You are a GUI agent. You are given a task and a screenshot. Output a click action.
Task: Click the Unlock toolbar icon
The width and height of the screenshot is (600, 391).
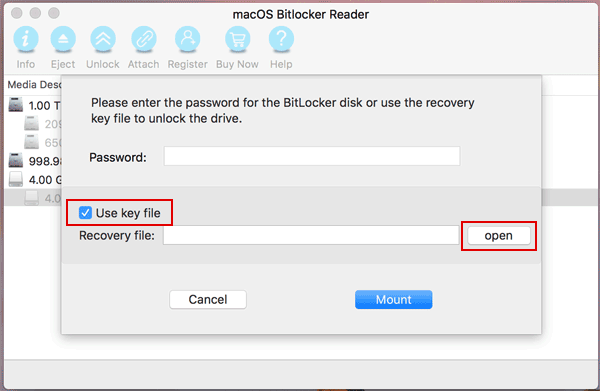(x=103, y=39)
